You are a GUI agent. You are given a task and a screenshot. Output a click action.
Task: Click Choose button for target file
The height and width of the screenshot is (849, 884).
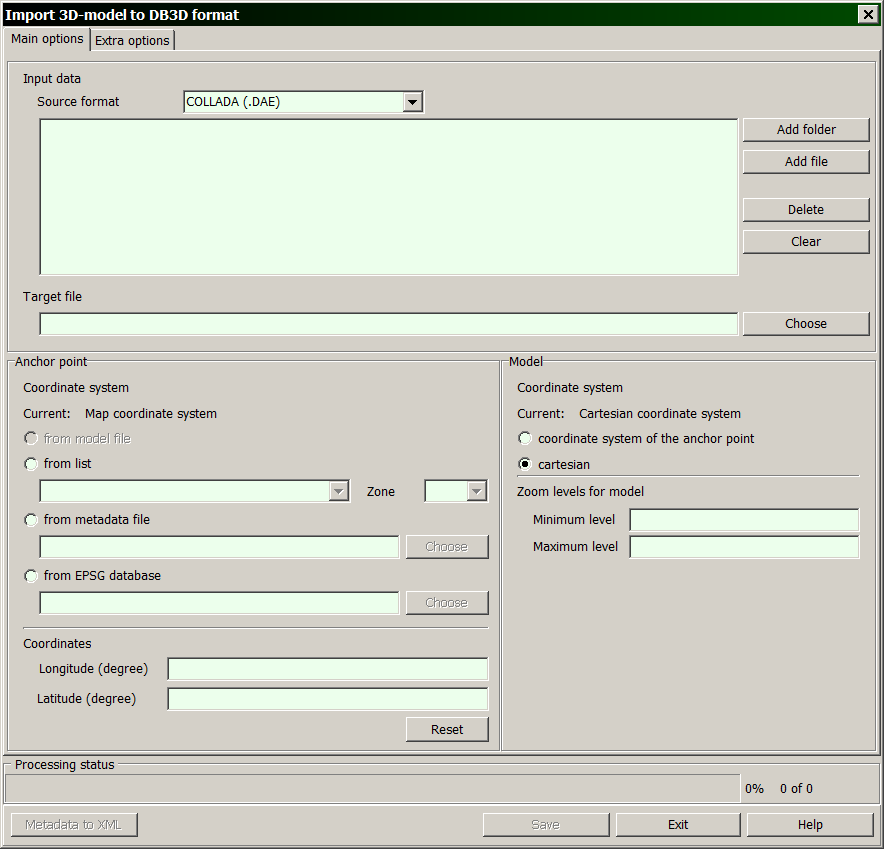pos(806,324)
